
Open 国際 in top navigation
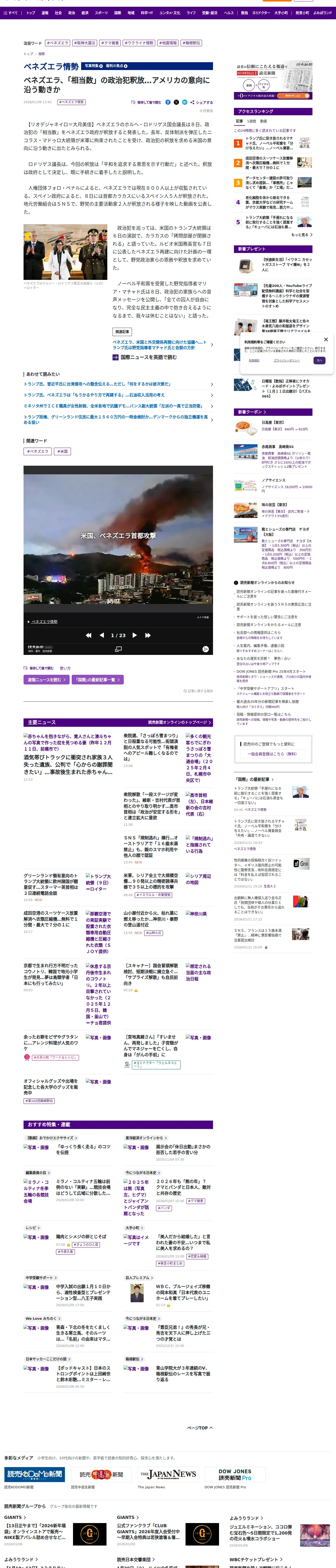118,13
